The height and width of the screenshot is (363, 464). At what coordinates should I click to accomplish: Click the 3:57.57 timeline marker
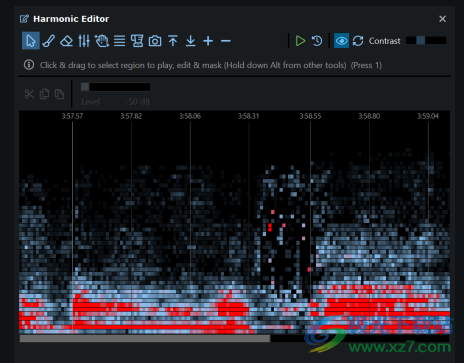coord(72,116)
